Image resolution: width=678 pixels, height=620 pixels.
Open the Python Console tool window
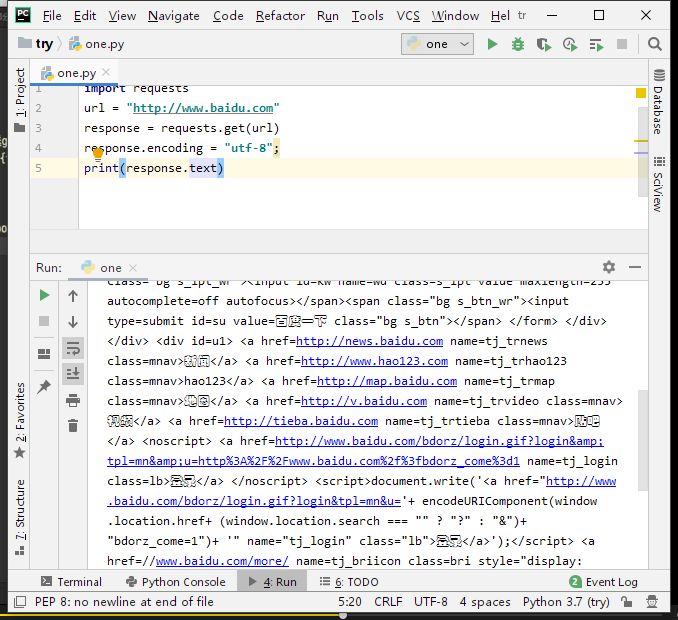pyautogui.click(x=176, y=582)
